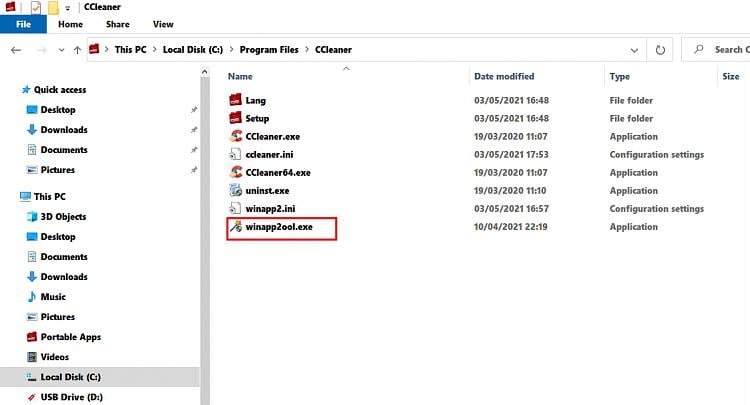Open Quick access in navigation pane
Screen dimensions: 750x405
point(60,90)
